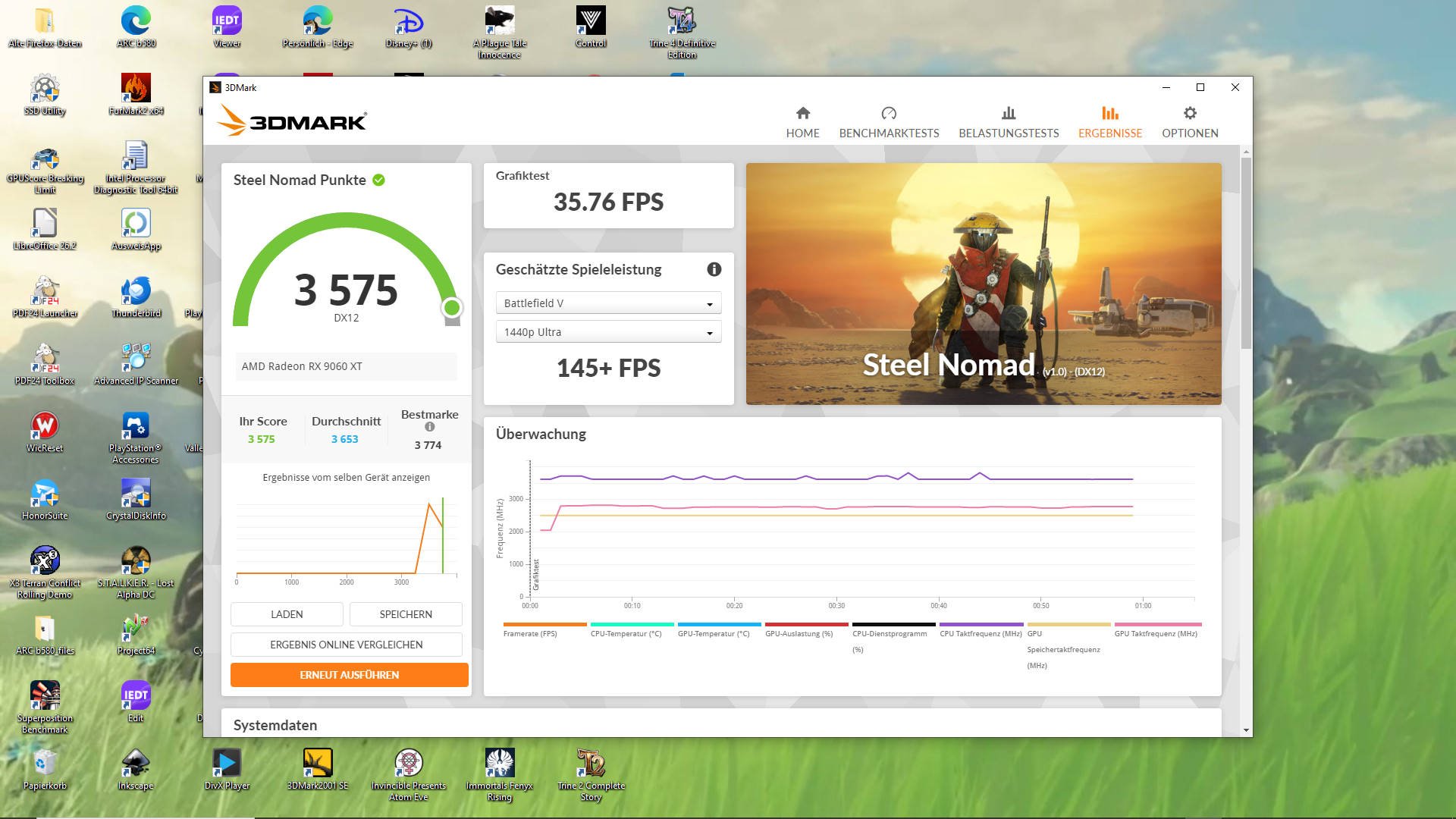Open Optionen gear icon
1456x819 pixels.
pyautogui.click(x=1190, y=113)
